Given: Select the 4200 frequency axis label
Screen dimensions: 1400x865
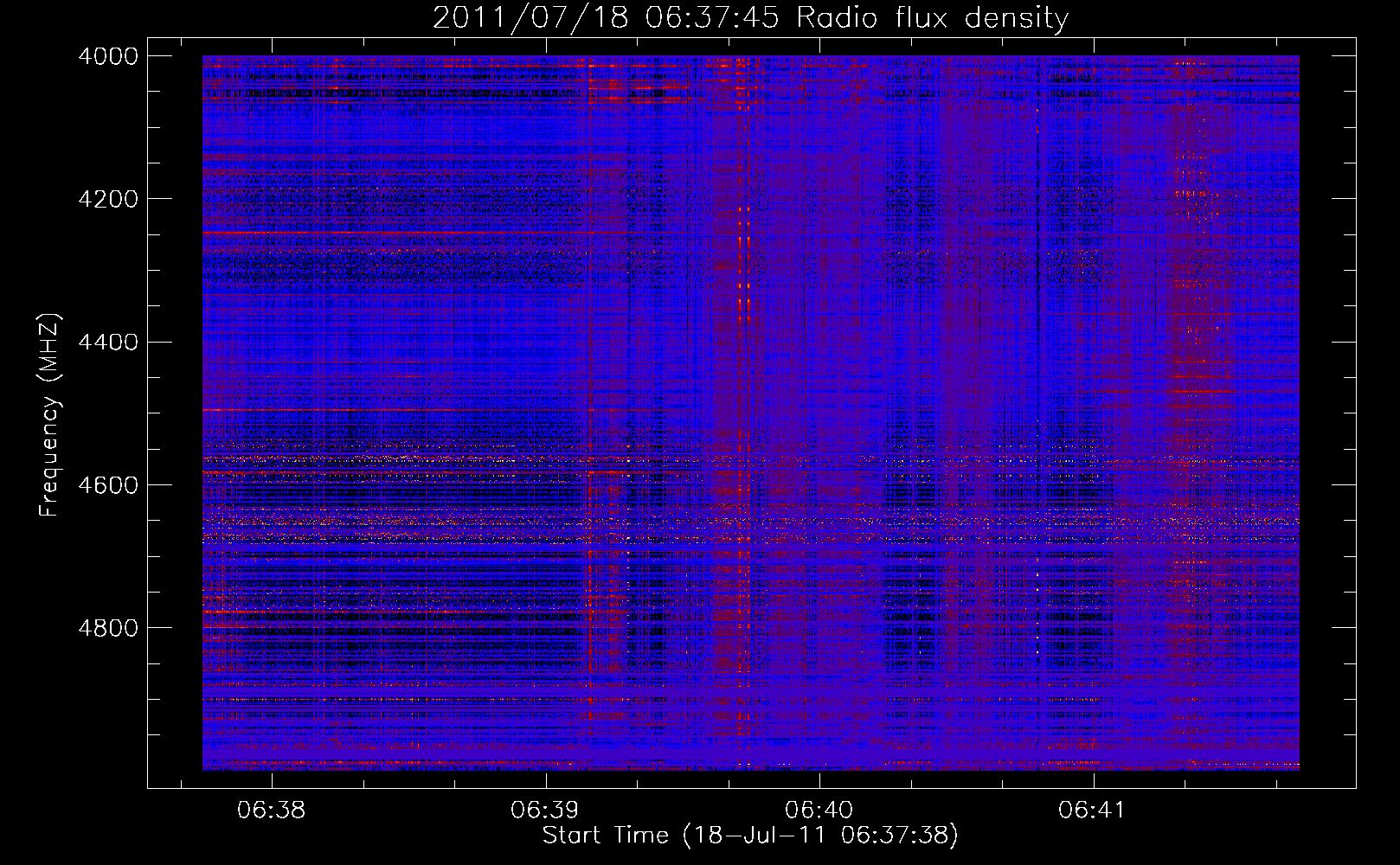Looking at the screenshot, I should coord(108,199).
